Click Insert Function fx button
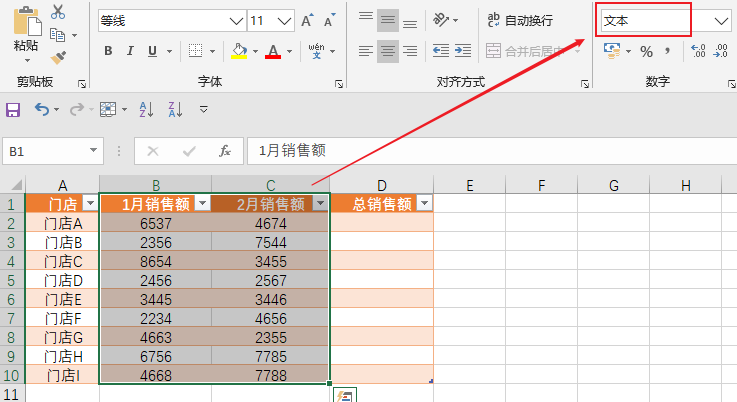The height and width of the screenshot is (402, 737). [x=225, y=151]
